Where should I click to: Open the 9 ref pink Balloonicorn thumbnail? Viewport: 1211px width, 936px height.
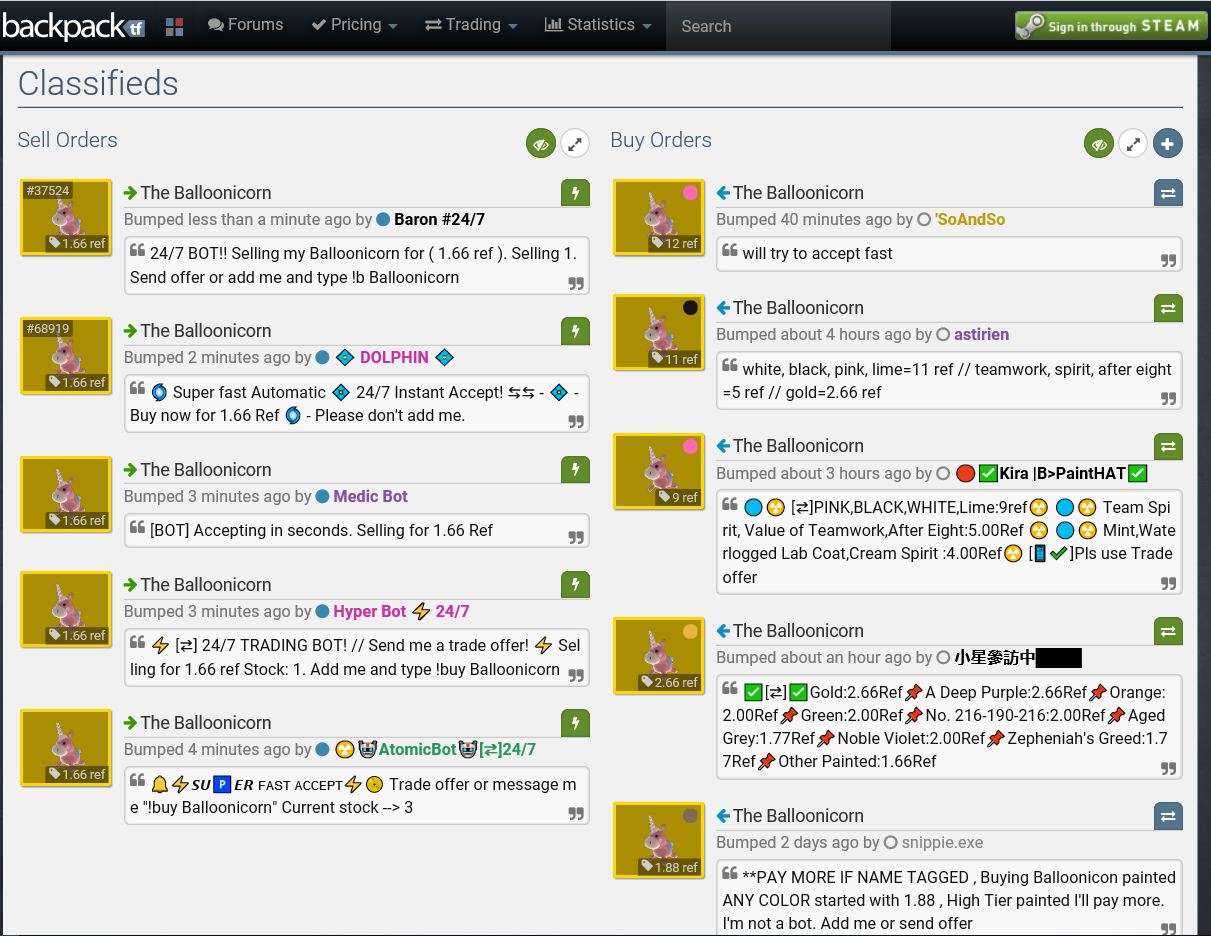click(658, 471)
